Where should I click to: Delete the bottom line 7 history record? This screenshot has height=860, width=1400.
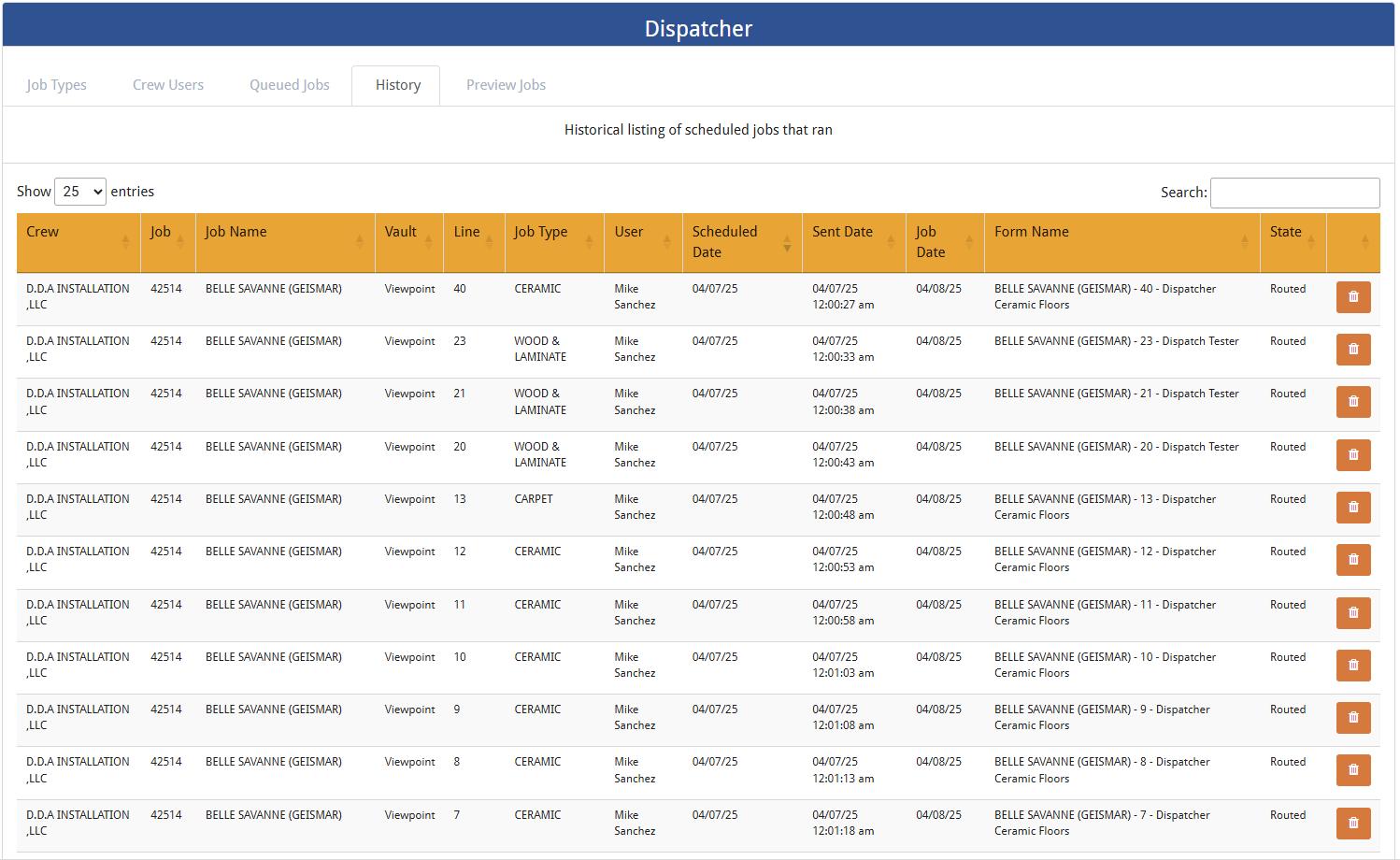[1353, 823]
